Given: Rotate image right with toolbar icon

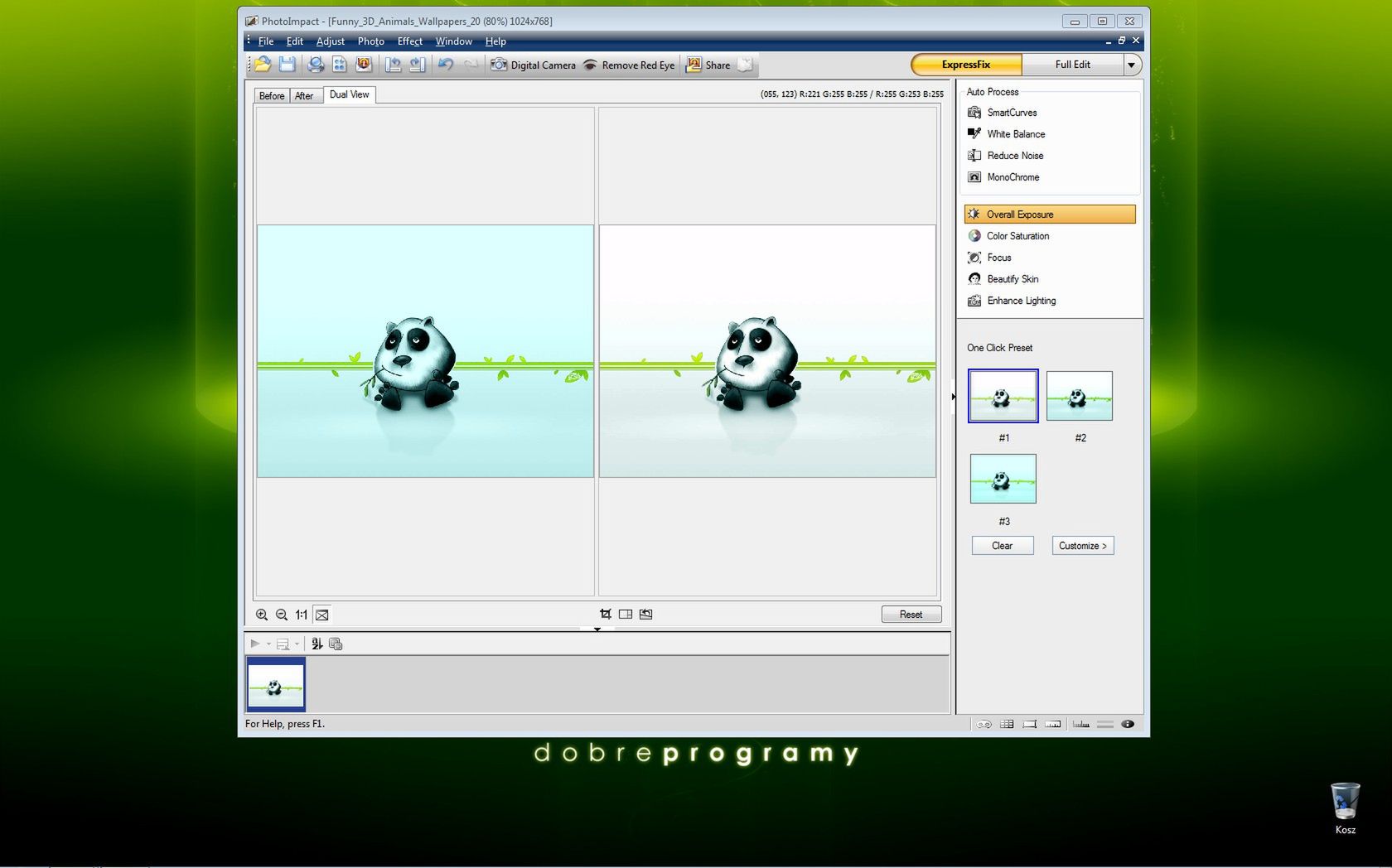Looking at the screenshot, I should pyautogui.click(x=418, y=65).
